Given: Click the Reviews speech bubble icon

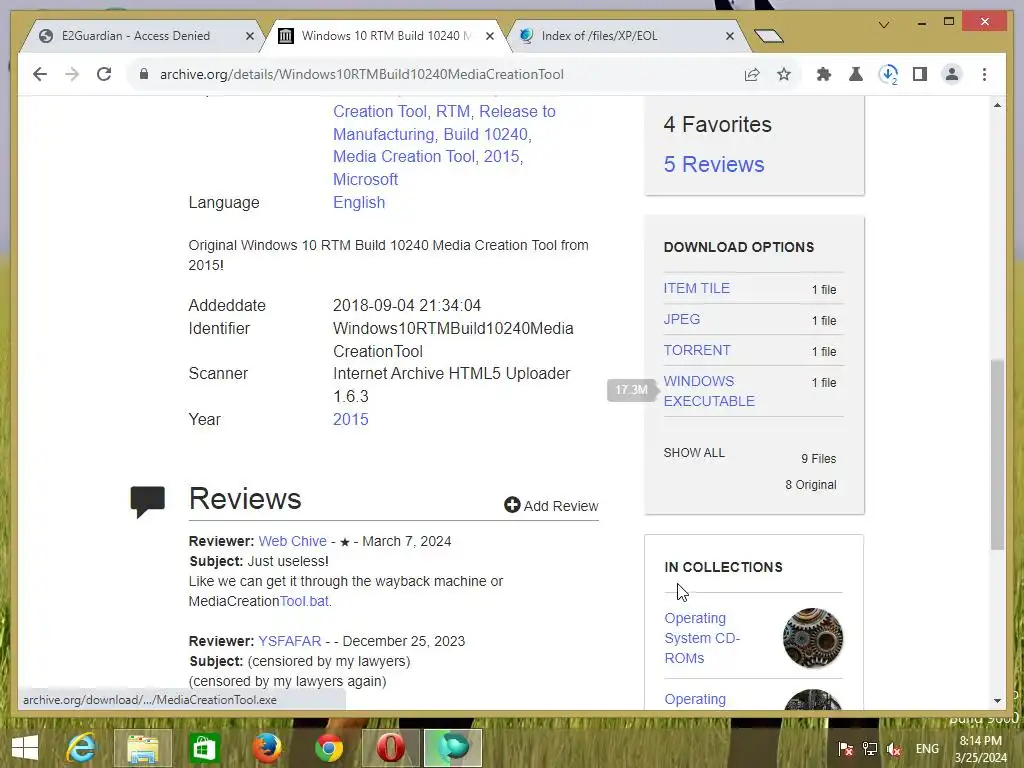Looking at the screenshot, I should point(148,502).
